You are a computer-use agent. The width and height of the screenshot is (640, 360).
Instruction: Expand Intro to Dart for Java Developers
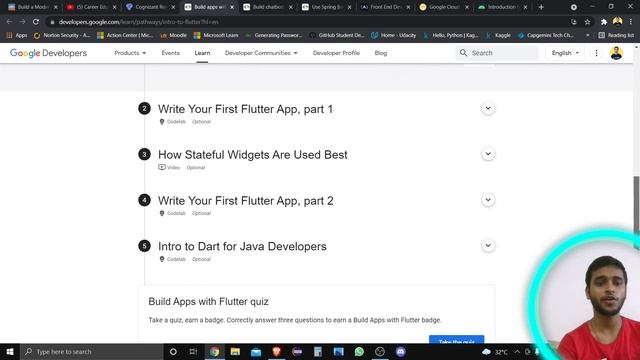(488, 245)
